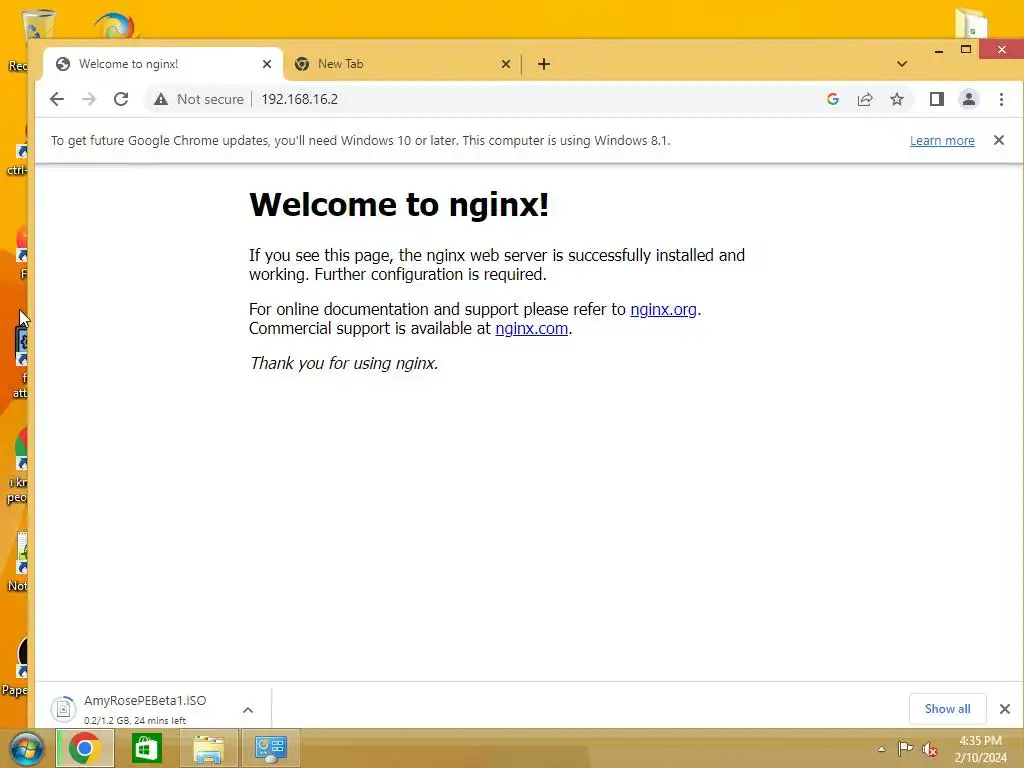The height and width of the screenshot is (768, 1024).
Task: Click the muted volume tray icon
Action: coord(929,749)
